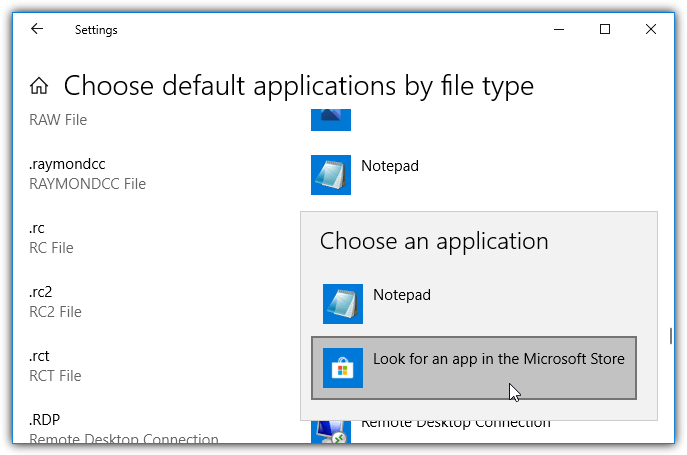This screenshot has height=455, width=687.
Task: Click the vertical scrollbar thumb
Action: [670, 336]
